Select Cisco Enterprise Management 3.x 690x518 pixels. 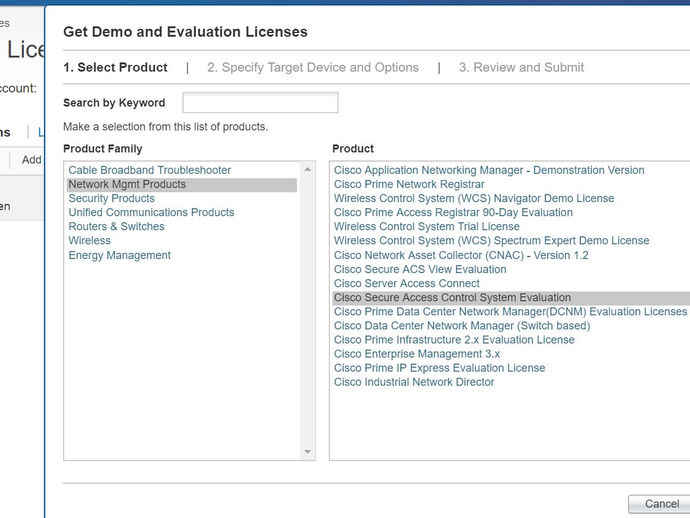(417, 354)
